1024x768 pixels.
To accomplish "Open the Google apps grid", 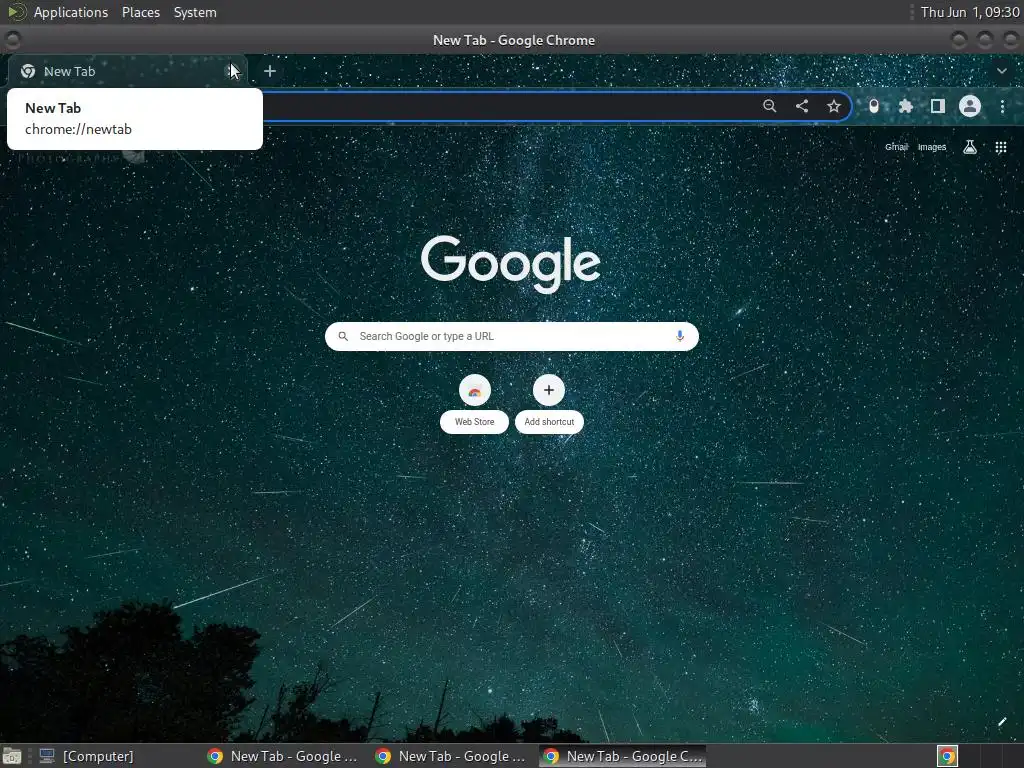I will (x=1000, y=147).
